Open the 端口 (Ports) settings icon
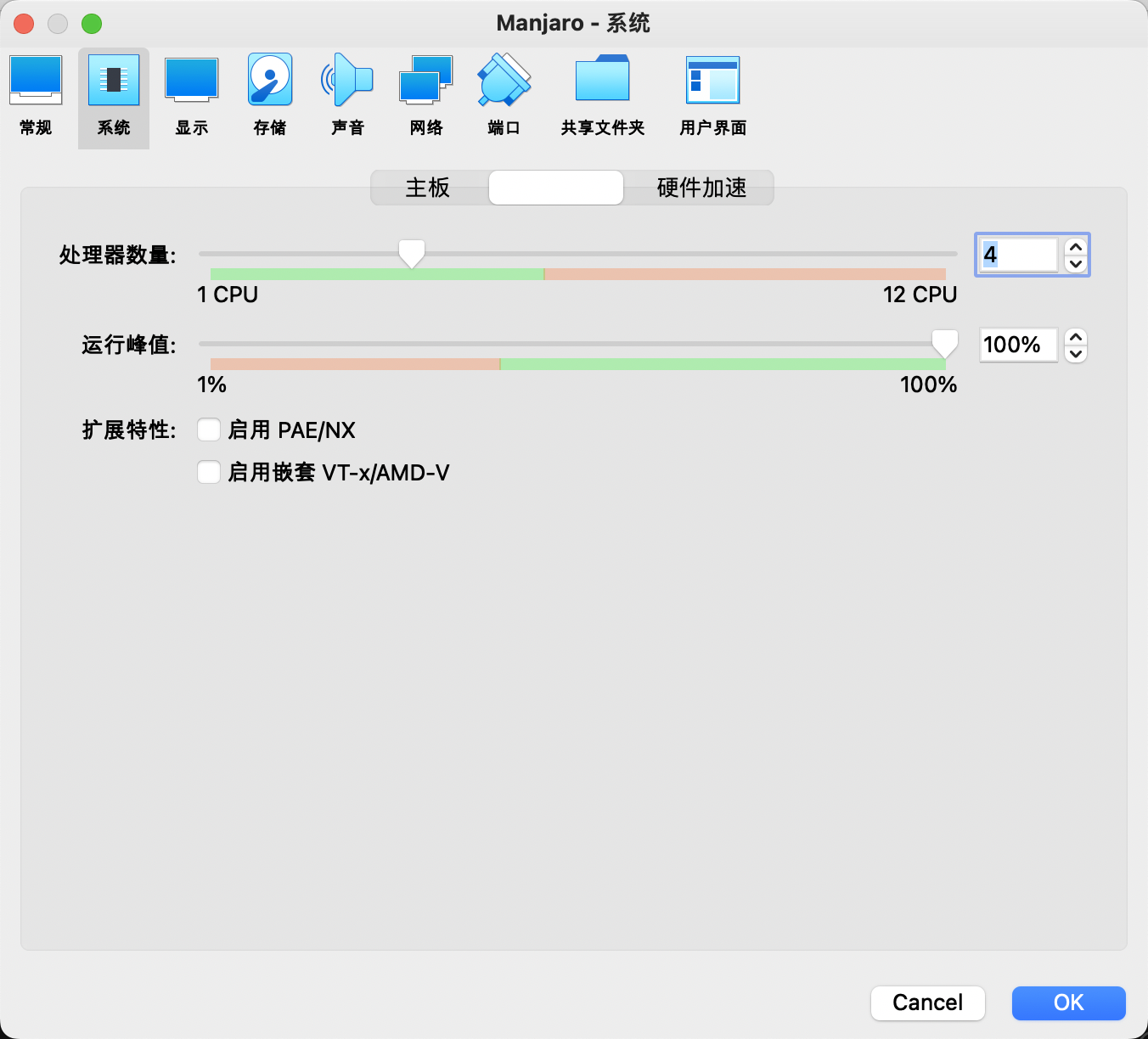1148x1039 pixels. [504, 97]
